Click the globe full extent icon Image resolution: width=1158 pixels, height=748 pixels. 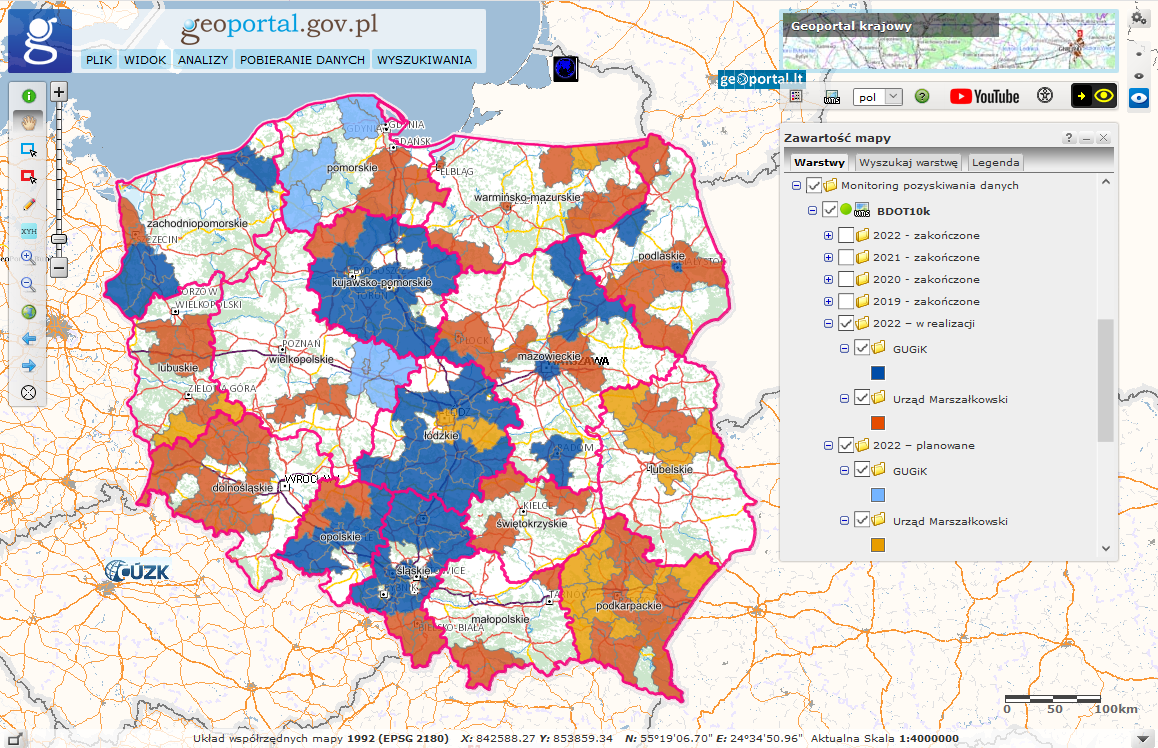coord(29,312)
